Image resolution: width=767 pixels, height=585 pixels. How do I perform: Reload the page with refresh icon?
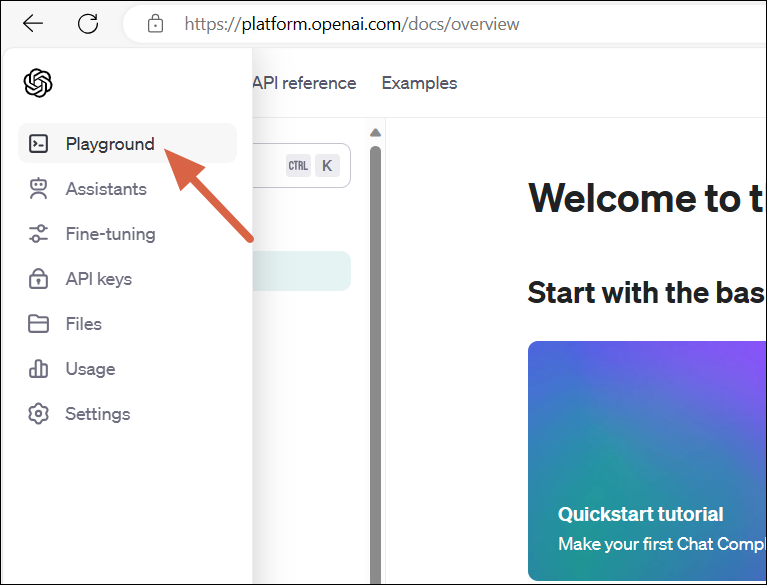coord(88,23)
